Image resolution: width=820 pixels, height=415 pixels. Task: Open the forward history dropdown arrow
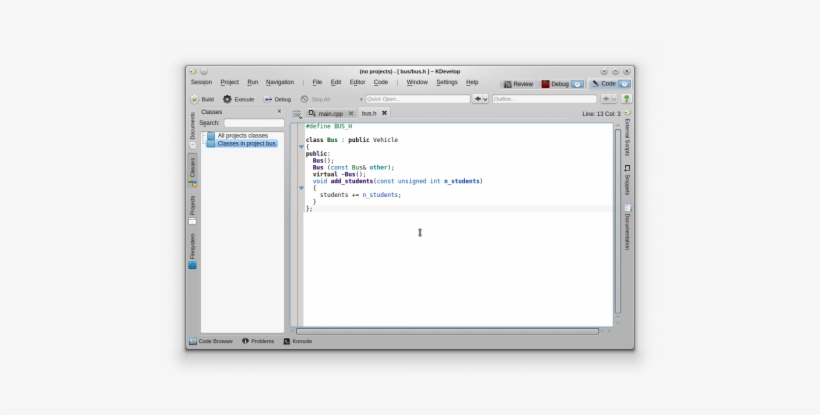click(x=614, y=99)
